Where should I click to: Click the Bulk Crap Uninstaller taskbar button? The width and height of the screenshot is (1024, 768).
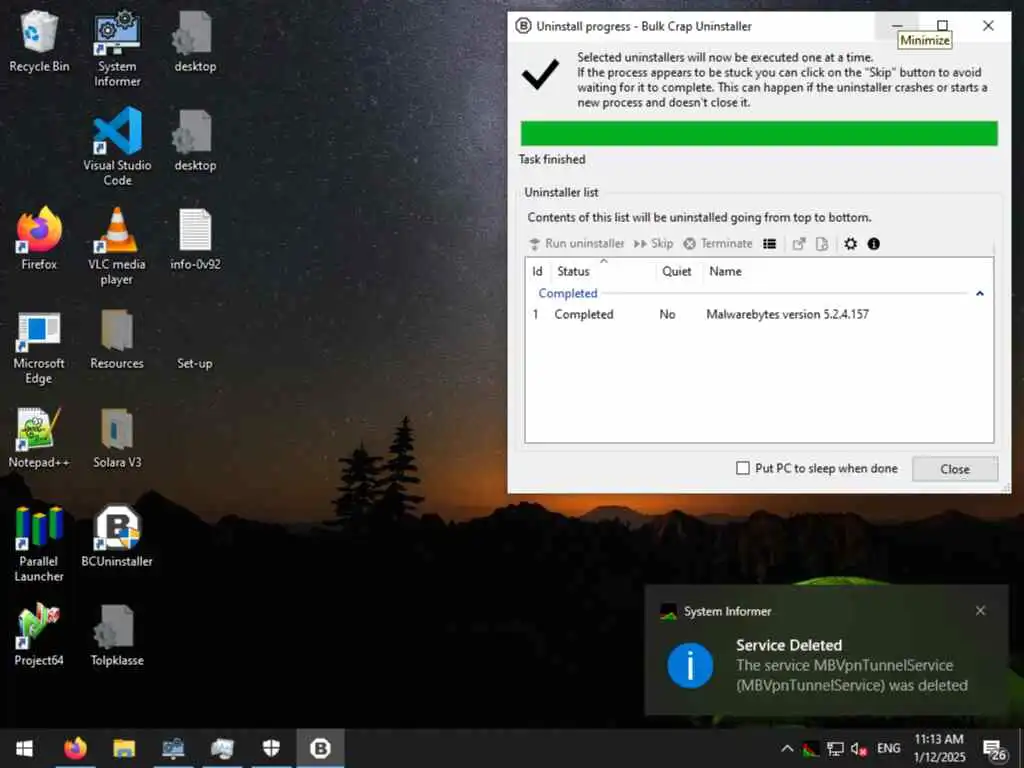(320, 748)
